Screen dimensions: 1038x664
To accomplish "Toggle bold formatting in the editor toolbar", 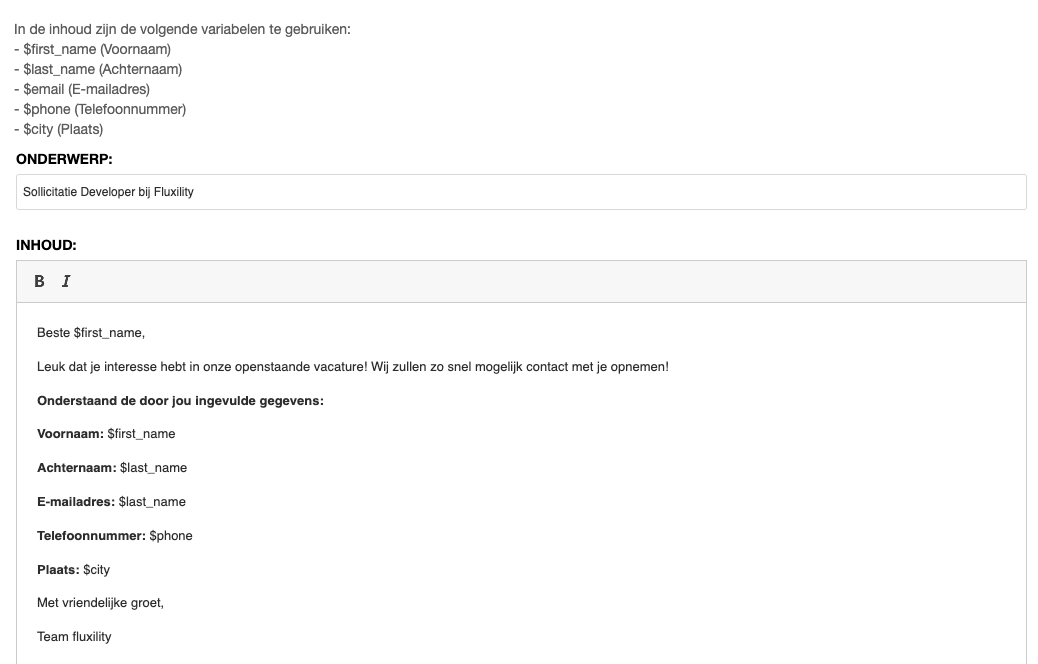I will [40, 281].
